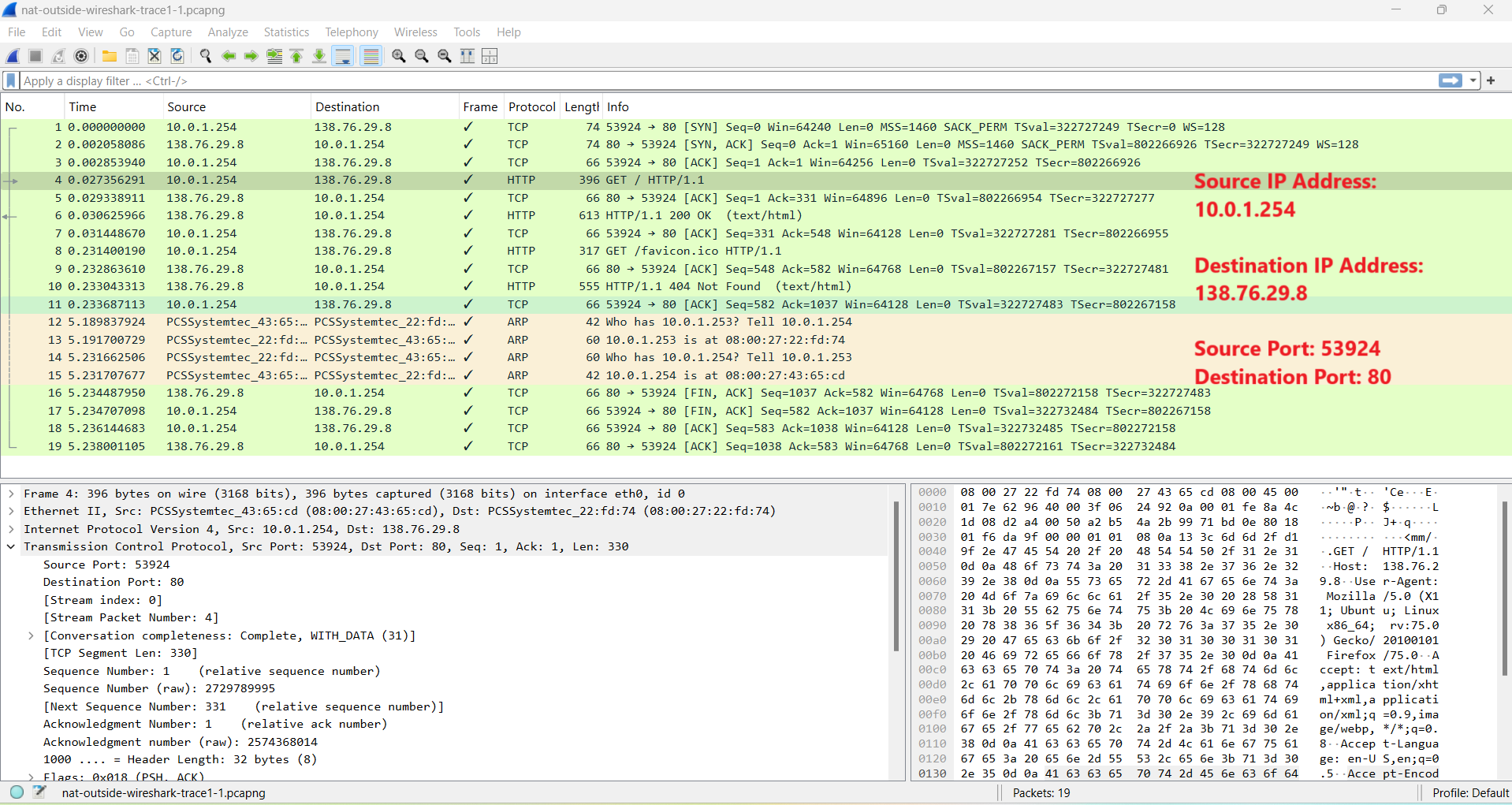Reset text to normal size
The image size is (1512, 805).
445,56
